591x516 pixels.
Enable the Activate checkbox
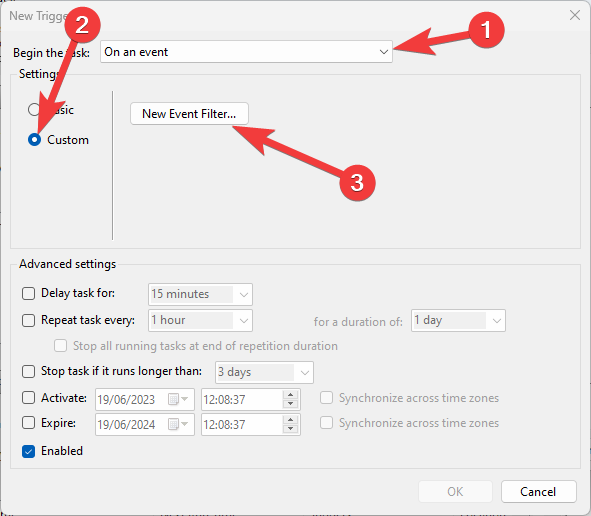[x=28, y=398]
